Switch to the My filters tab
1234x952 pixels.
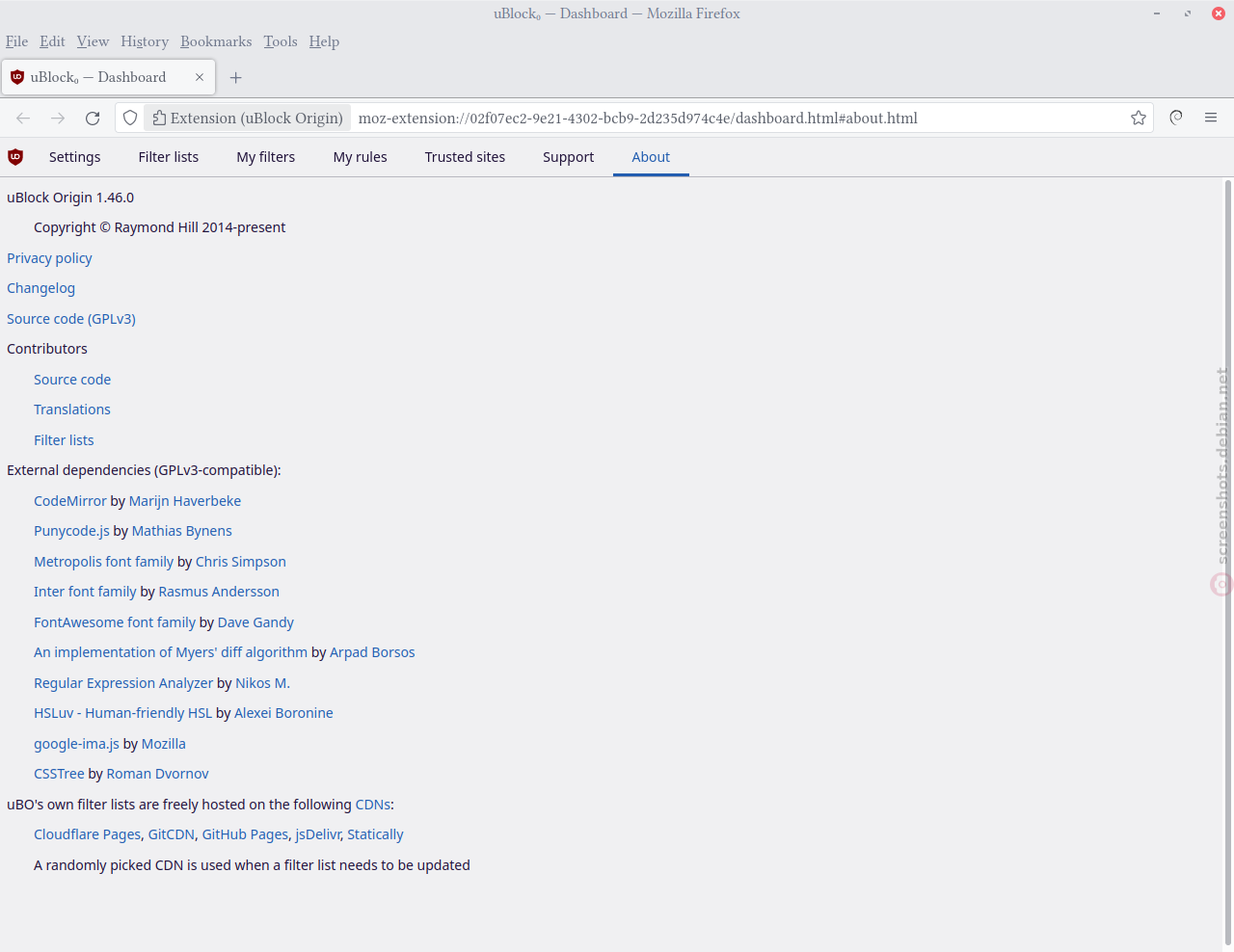click(266, 157)
